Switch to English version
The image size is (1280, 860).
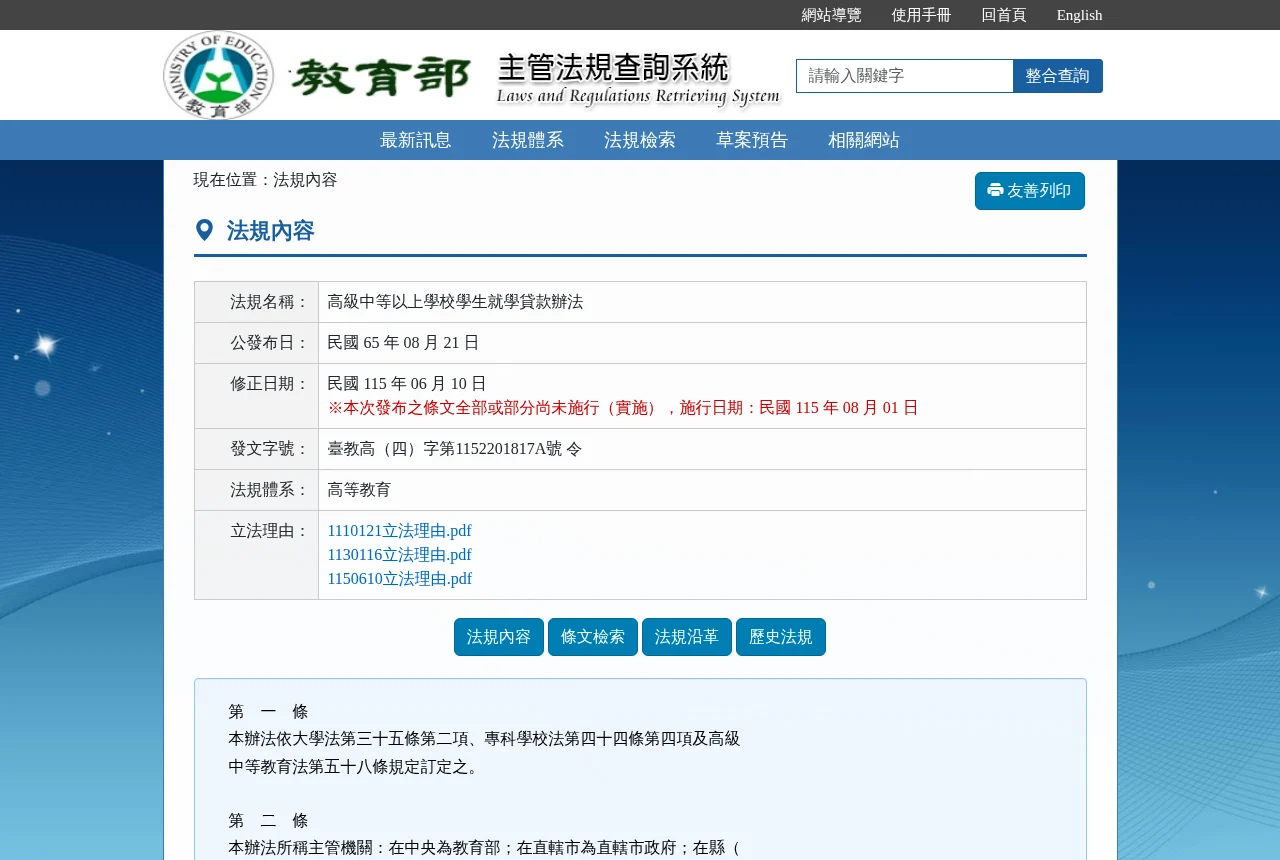point(1080,15)
